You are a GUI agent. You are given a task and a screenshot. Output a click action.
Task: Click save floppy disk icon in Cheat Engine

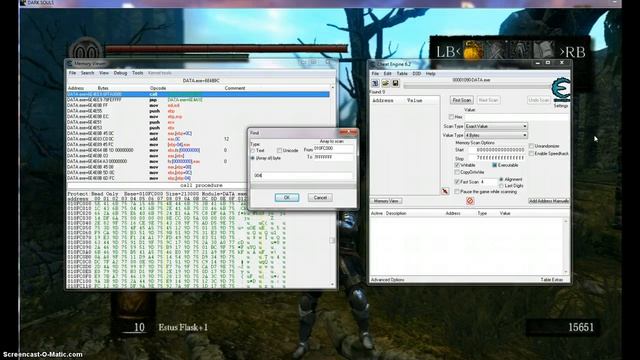point(395,83)
